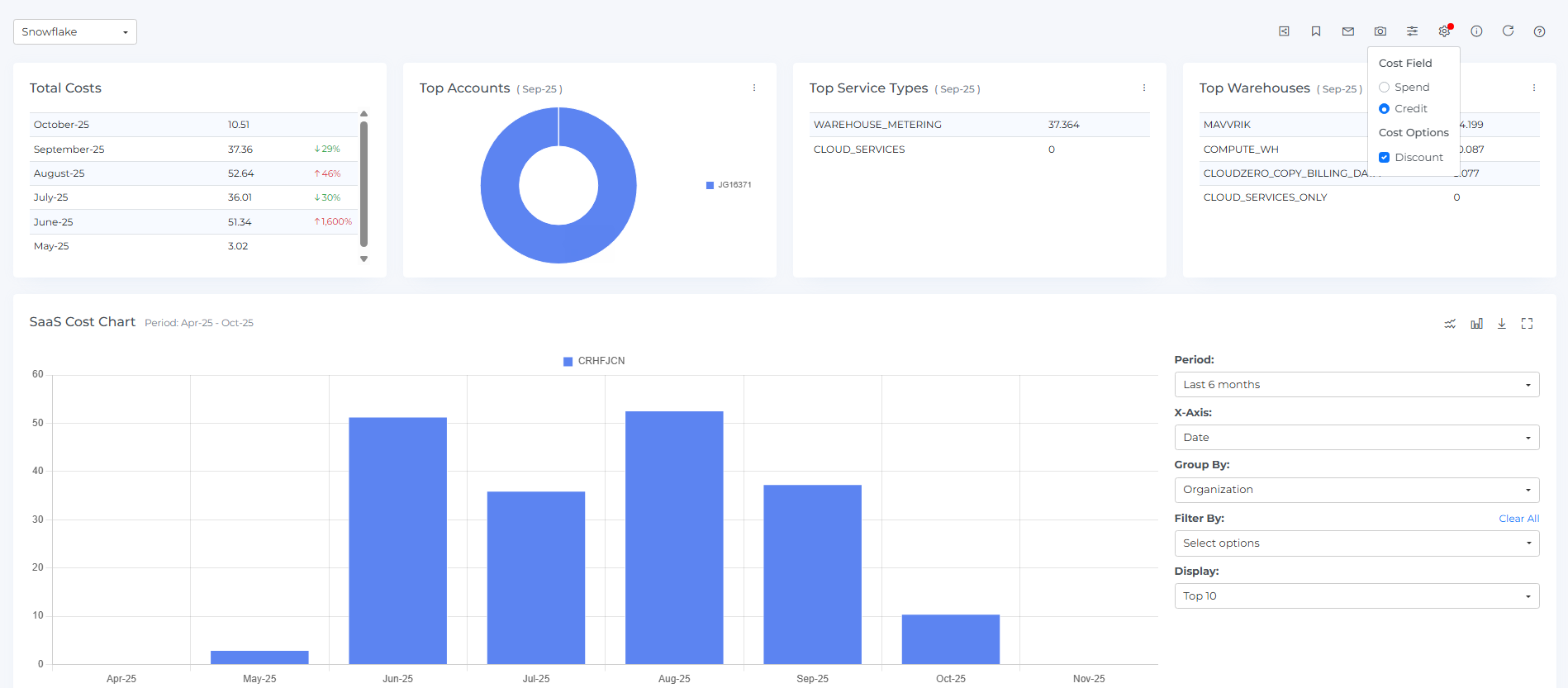The width and height of the screenshot is (1568, 688).
Task: Expand the SaaS Cost Chart to fullscreen
Action: [x=1527, y=324]
